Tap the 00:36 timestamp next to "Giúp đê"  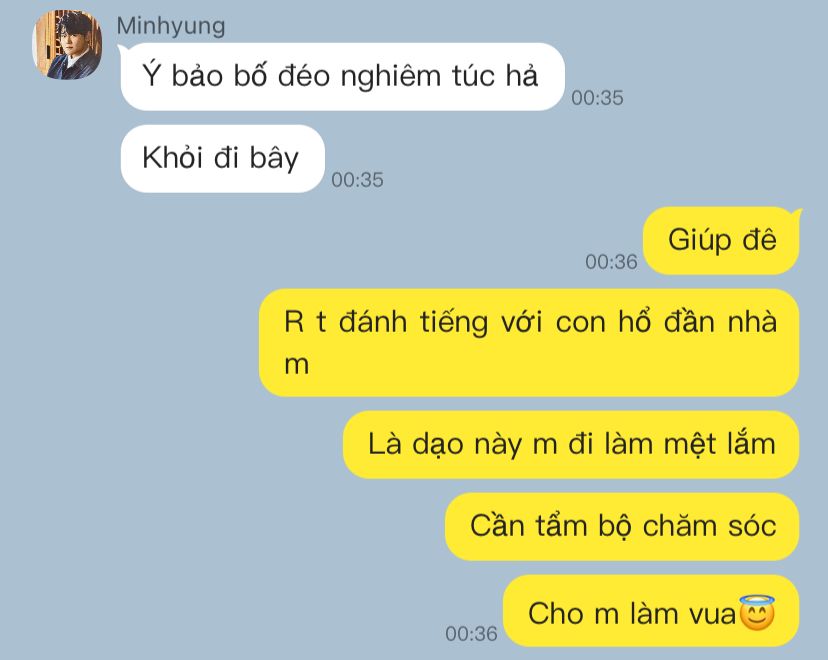click(x=611, y=261)
